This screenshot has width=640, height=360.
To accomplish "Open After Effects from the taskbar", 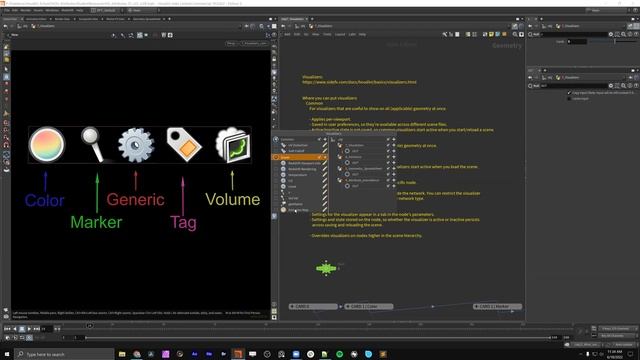I will click(x=195, y=354).
